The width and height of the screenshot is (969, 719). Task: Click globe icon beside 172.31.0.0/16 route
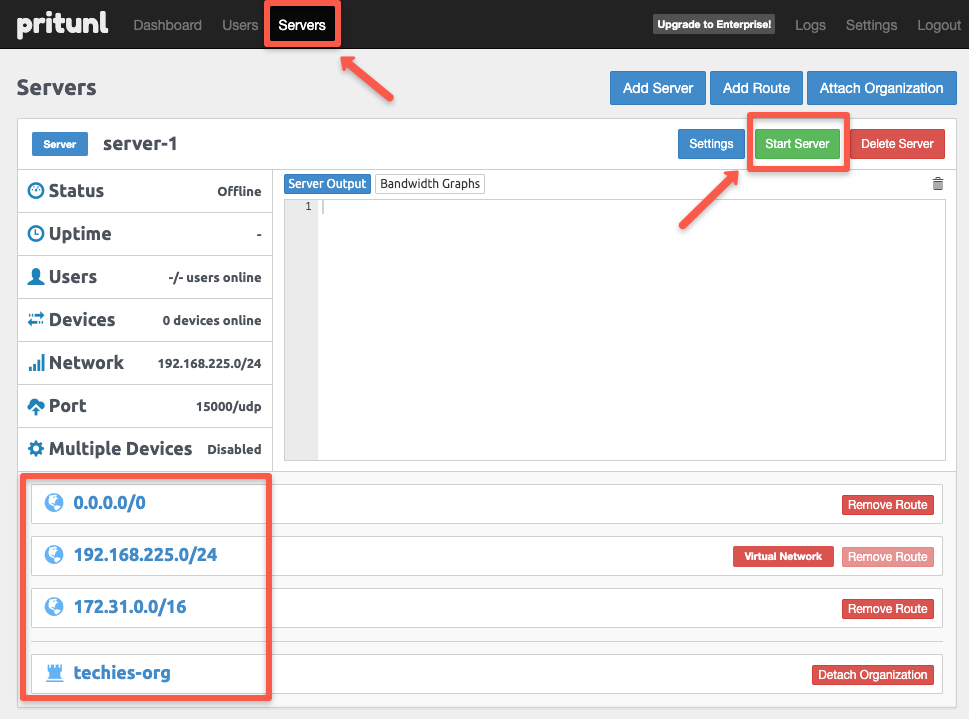(54, 606)
